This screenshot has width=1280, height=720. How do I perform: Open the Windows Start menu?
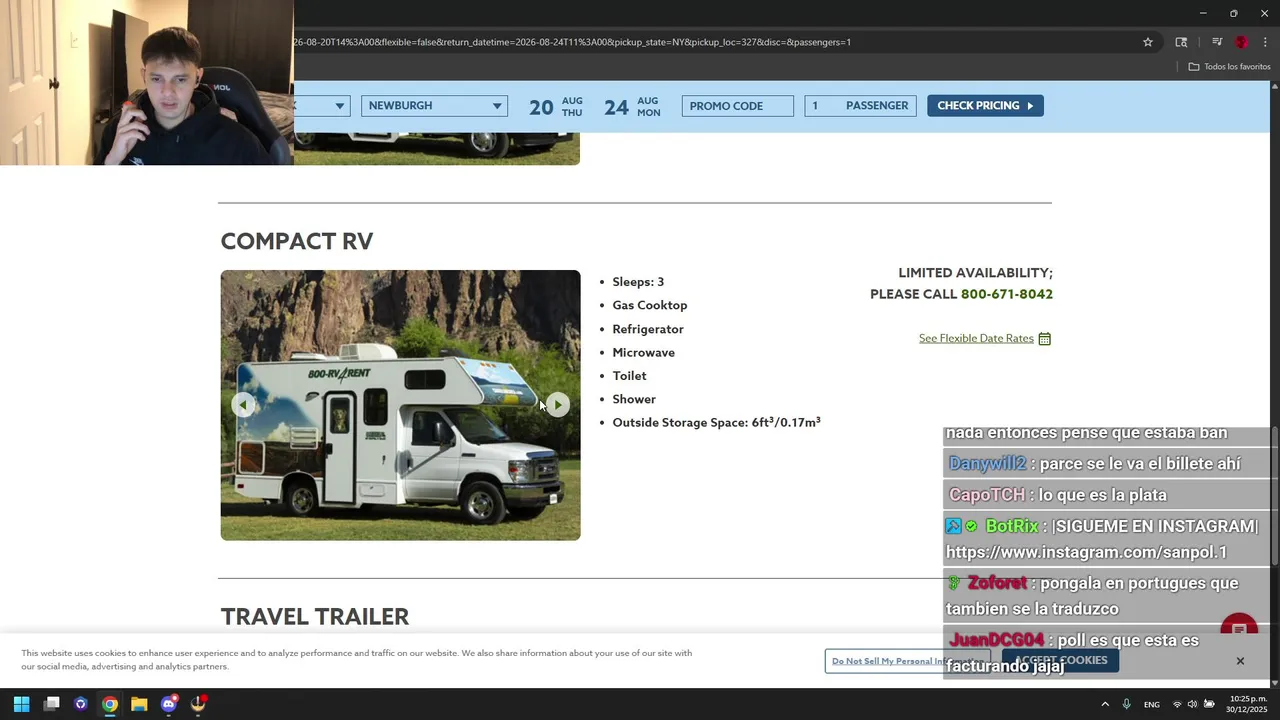21,704
